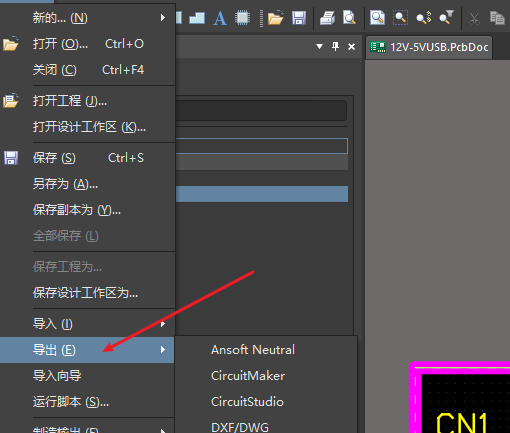
Task: Switch to 12V-5VUSB.PcbDoc tab
Action: tap(429, 47)
